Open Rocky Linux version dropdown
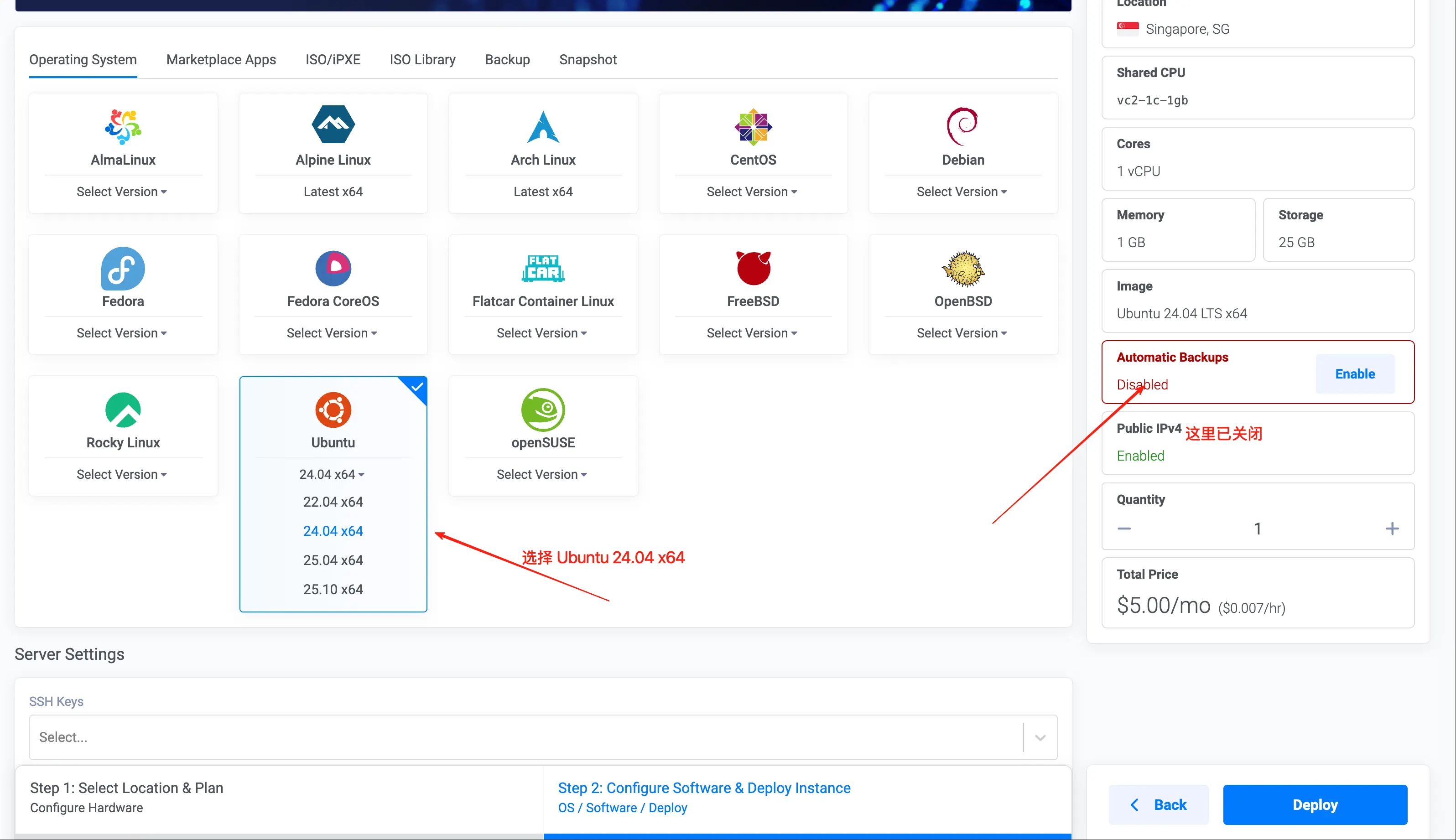This screenshot has height=840, width=1456. click(122, 474)
